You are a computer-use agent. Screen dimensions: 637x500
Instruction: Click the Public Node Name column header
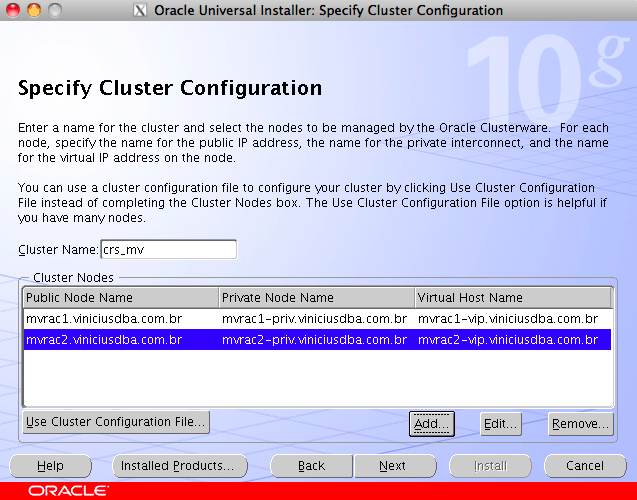(120, 298)
